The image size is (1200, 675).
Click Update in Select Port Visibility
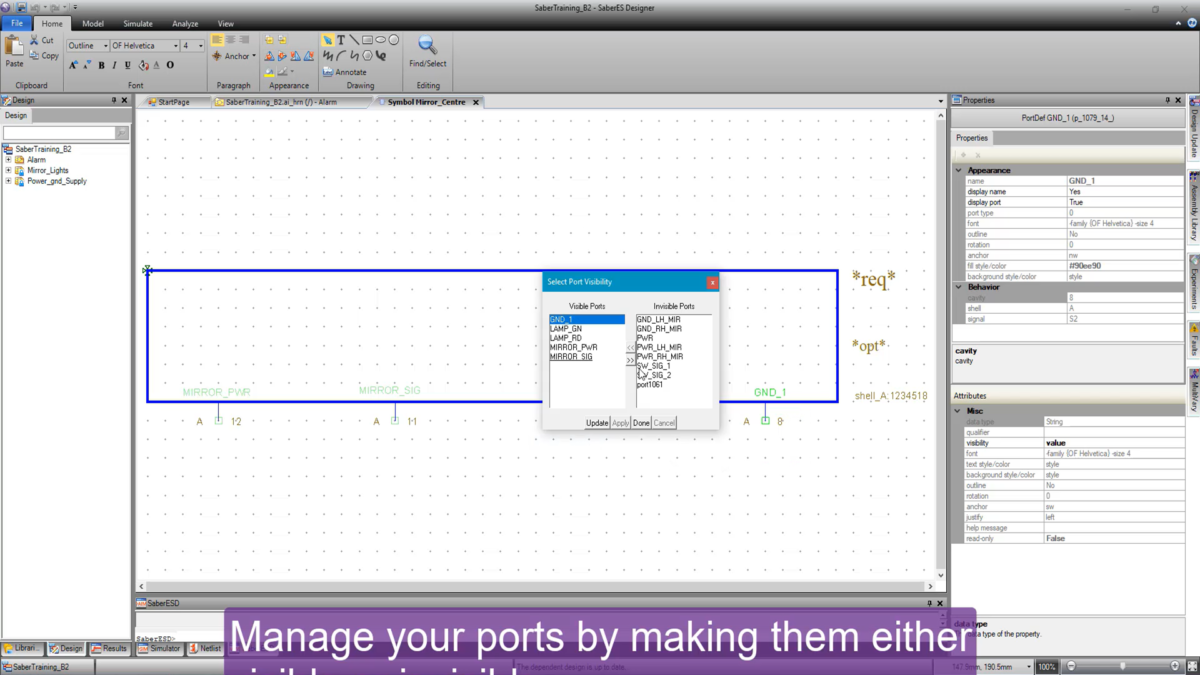pos(597,423)
